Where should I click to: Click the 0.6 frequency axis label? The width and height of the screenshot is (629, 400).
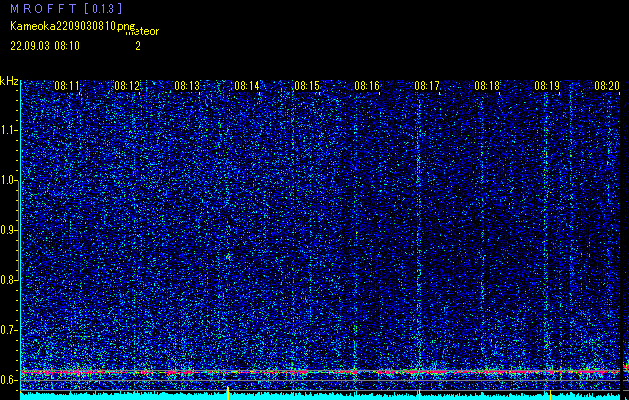pos(8,380)
